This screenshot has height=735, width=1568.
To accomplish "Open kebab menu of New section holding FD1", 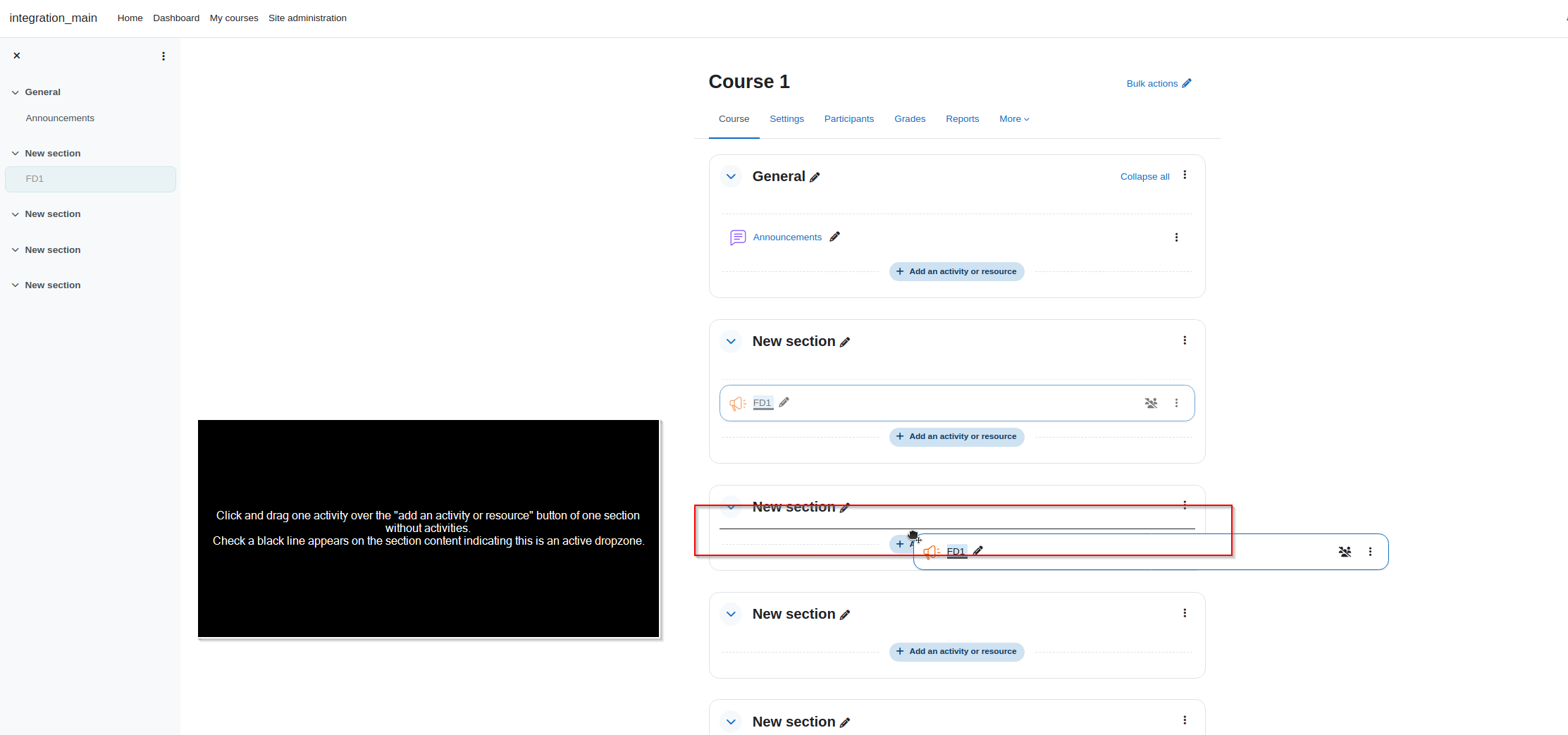I will pos(1185,340).
